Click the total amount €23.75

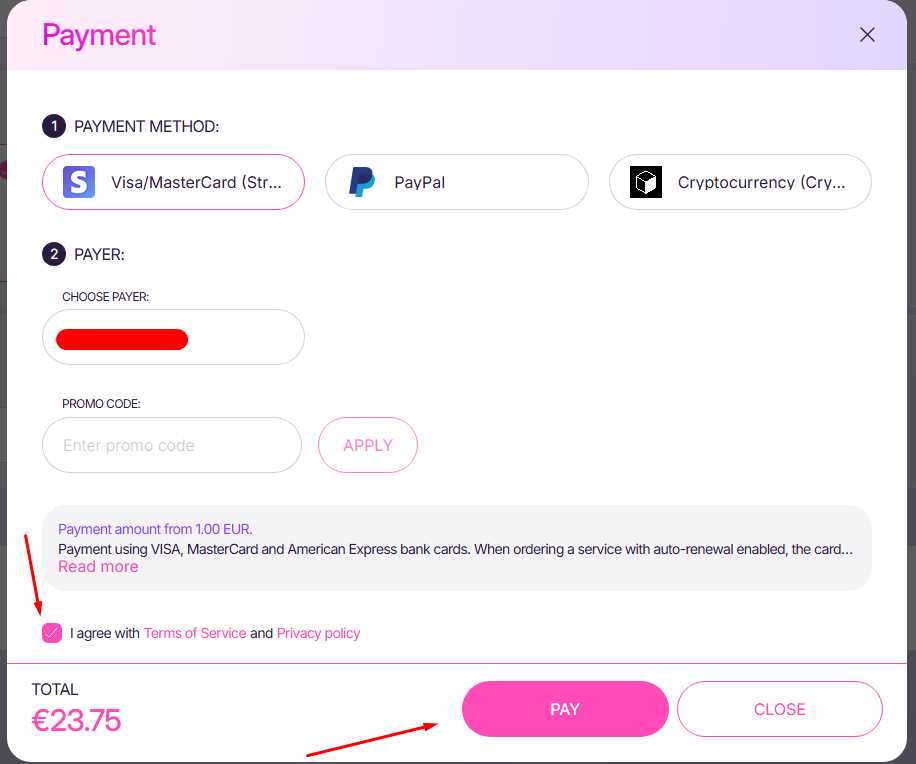pyautogui.click(x=77, y=720)
